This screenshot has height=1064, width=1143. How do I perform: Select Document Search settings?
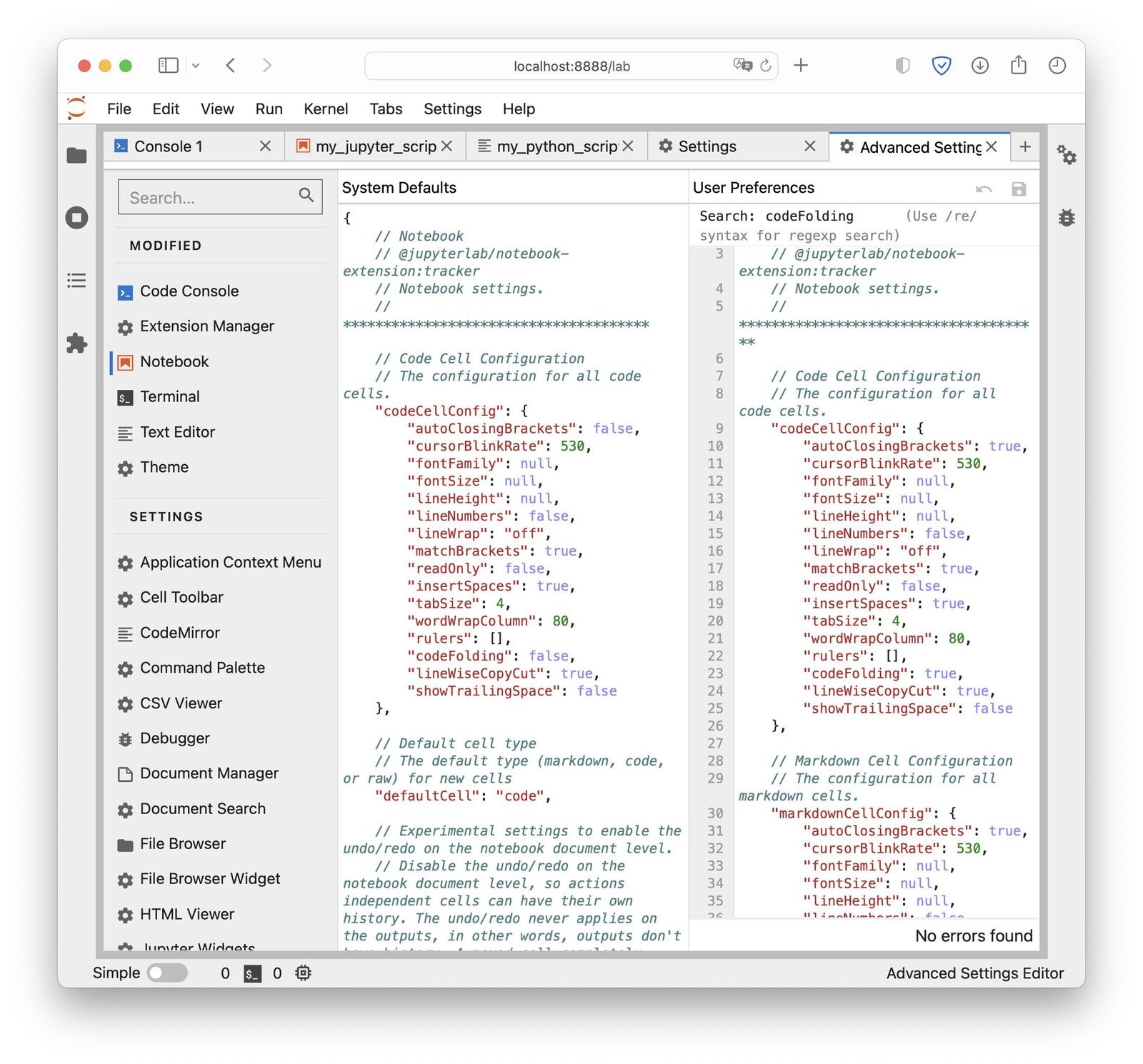(203, 809)
